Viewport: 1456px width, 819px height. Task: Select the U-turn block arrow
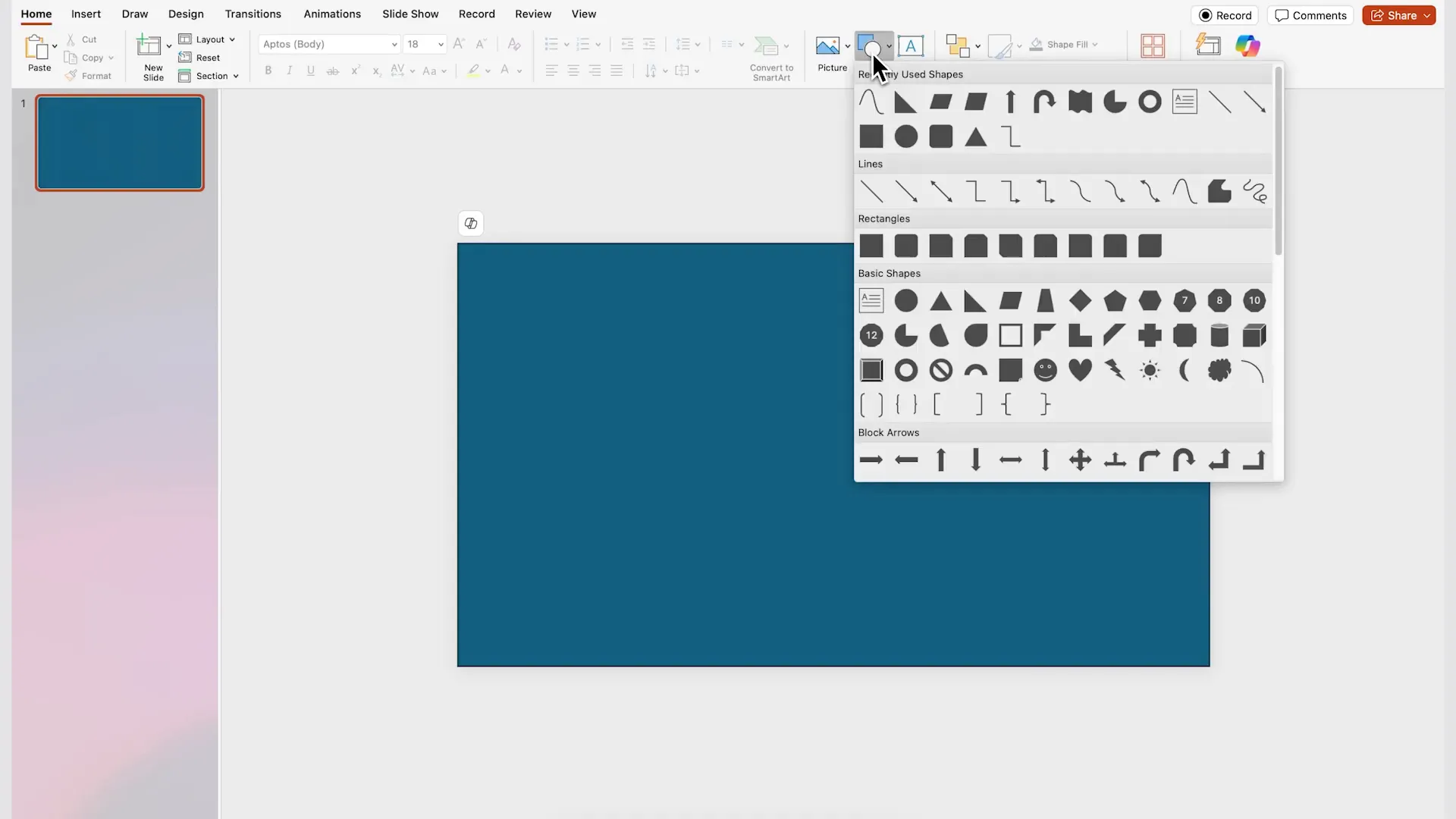coord(1185,460)
